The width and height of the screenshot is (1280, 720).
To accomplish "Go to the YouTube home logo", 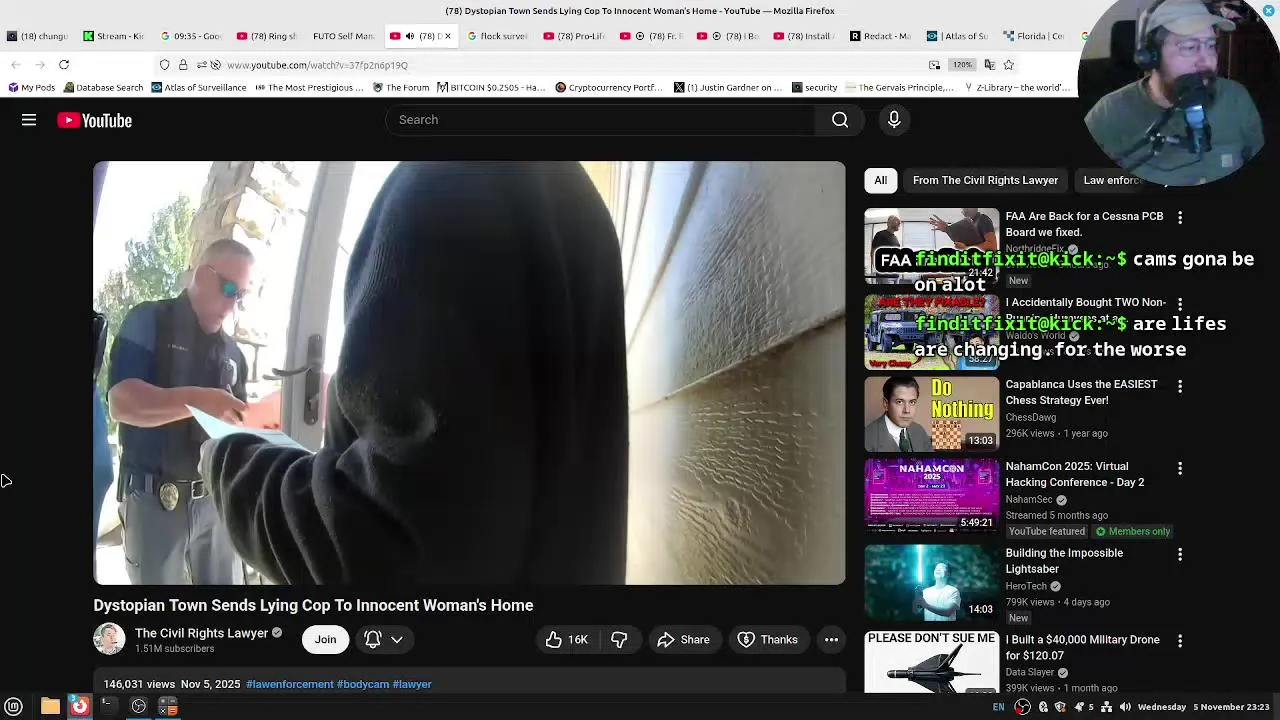I will [94, 120].
